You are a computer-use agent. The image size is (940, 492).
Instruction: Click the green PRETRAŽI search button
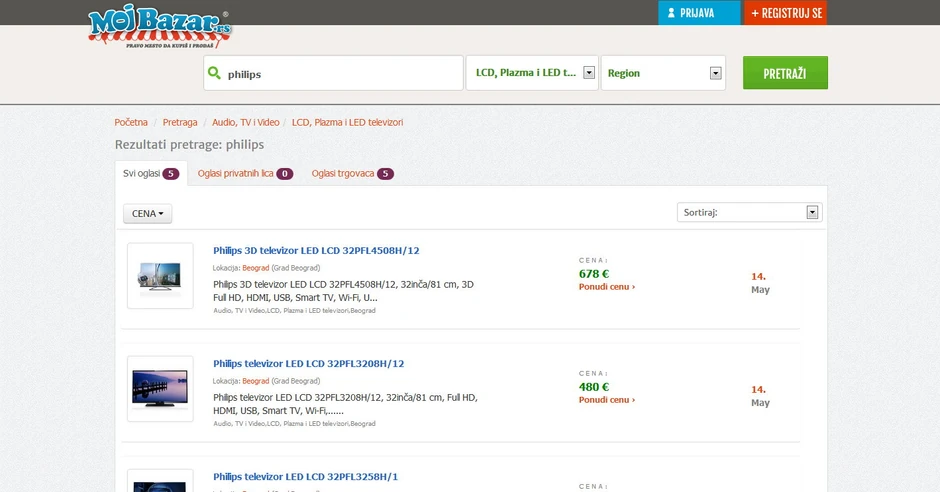(x=785, y=73)
